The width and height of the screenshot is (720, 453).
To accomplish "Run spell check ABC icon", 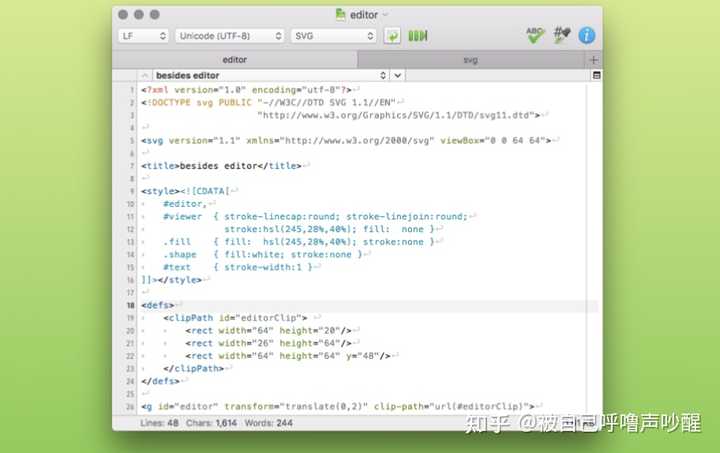I will [x=535, y=35].
